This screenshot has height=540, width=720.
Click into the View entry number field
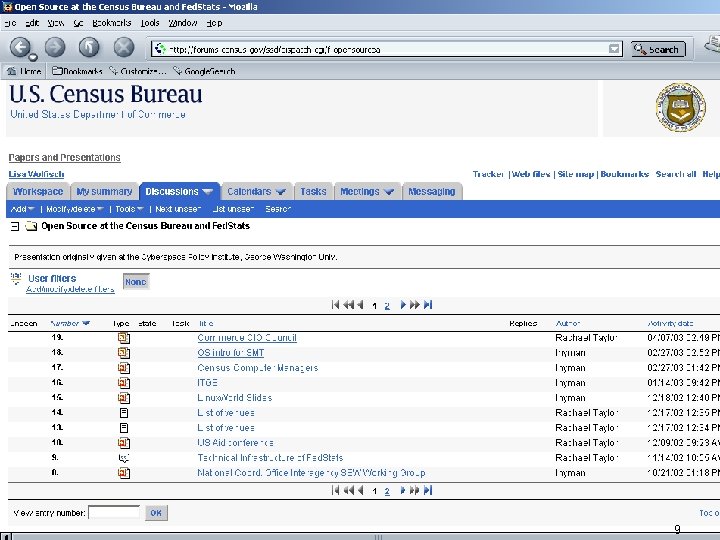coord(114,512)
